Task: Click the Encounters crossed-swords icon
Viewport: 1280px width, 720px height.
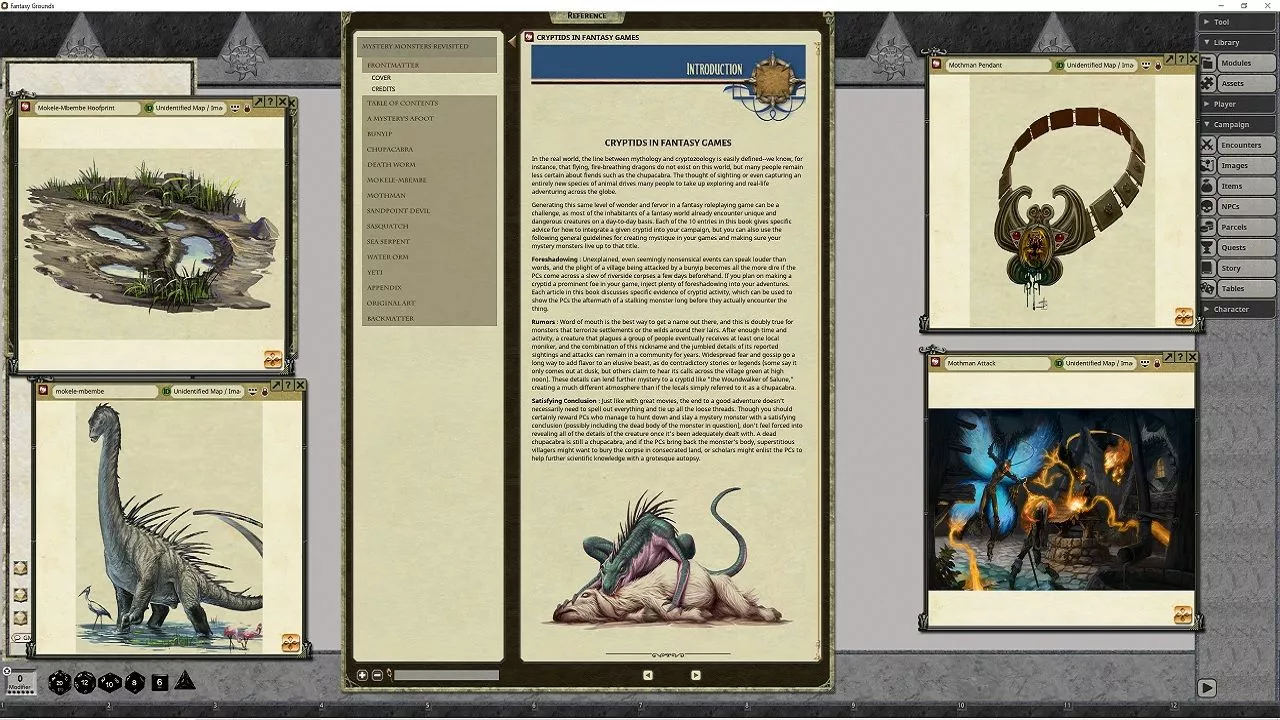Action: [x=1208, y=145]
